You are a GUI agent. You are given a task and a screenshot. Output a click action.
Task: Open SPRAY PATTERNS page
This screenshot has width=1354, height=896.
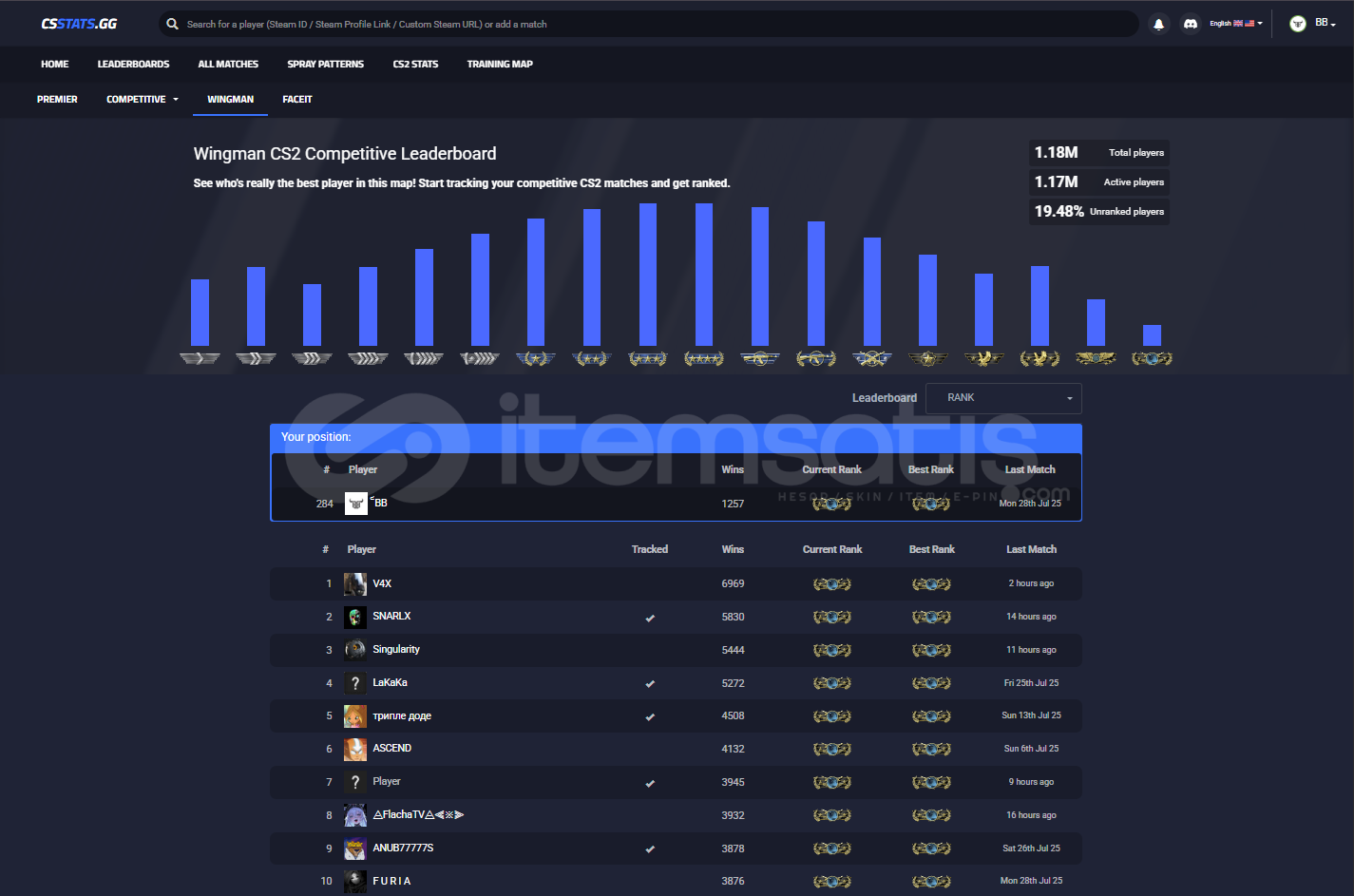pyautogui.click(x=326, y=65)
